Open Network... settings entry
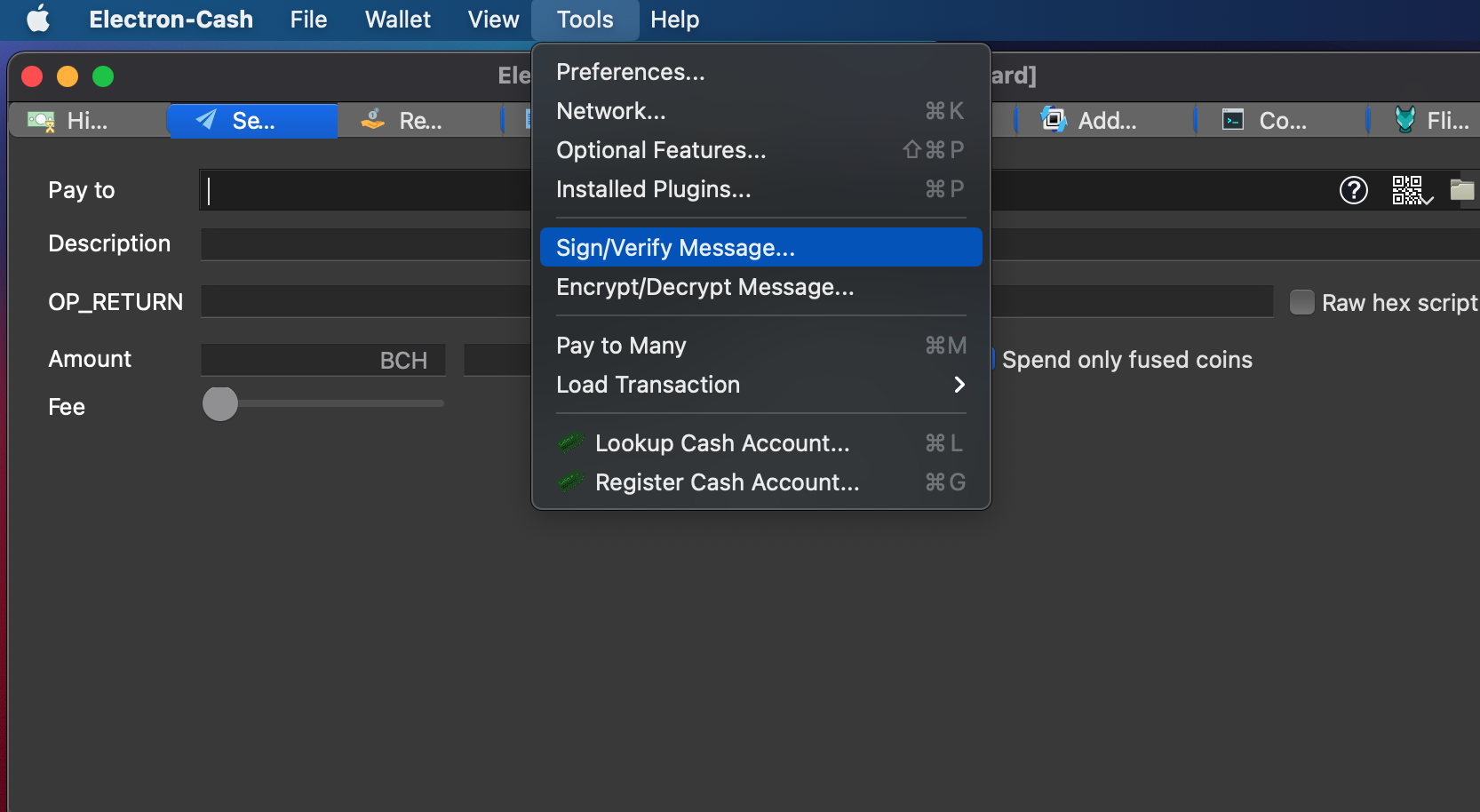 pos(760,111)
